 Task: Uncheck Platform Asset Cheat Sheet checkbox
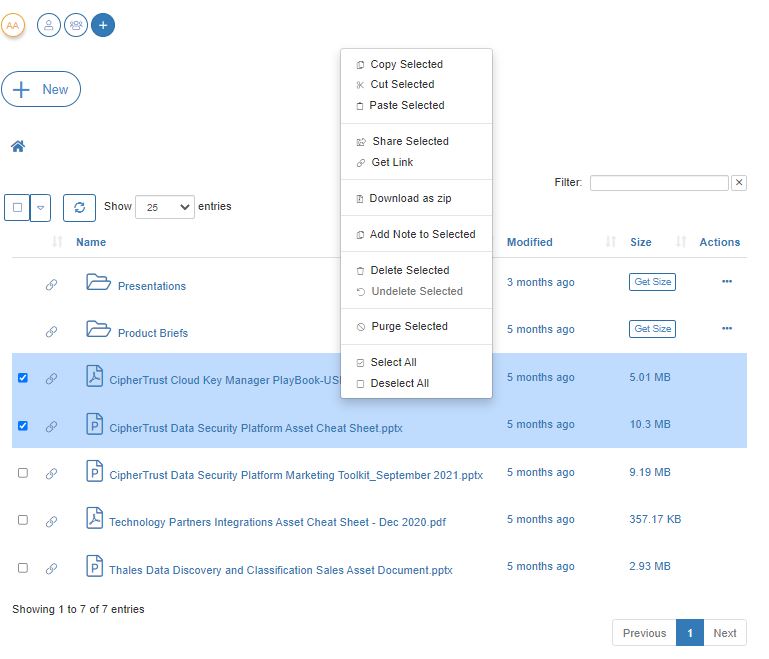coord(23,426)
